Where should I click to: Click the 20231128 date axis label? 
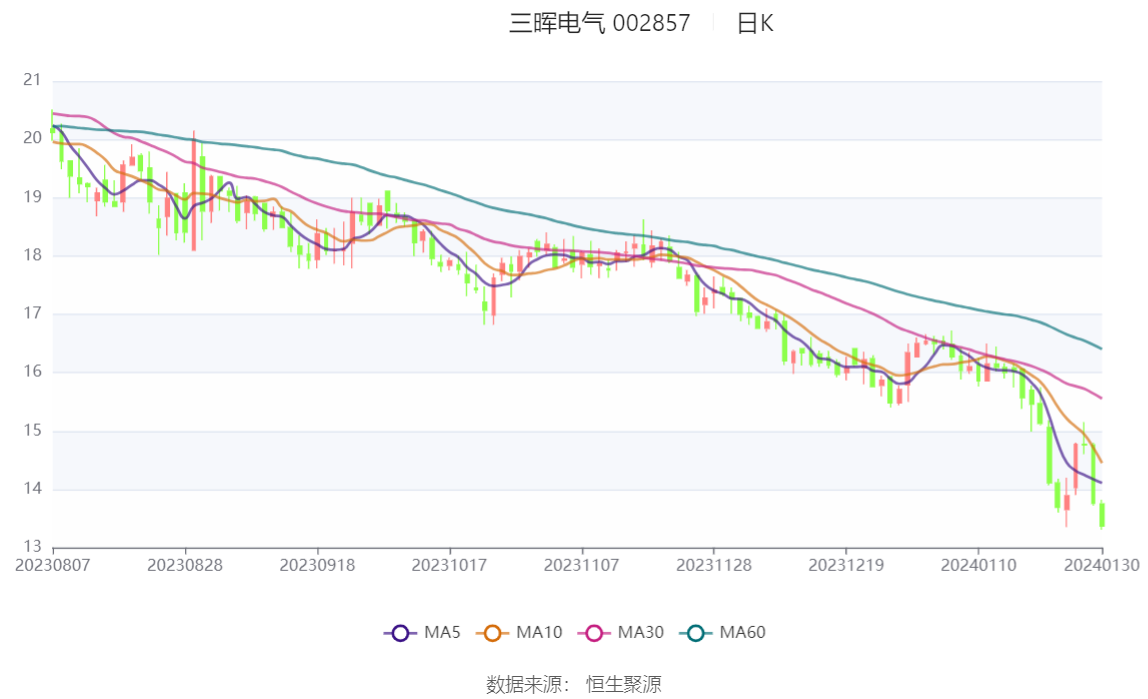(x=714, y=566)
